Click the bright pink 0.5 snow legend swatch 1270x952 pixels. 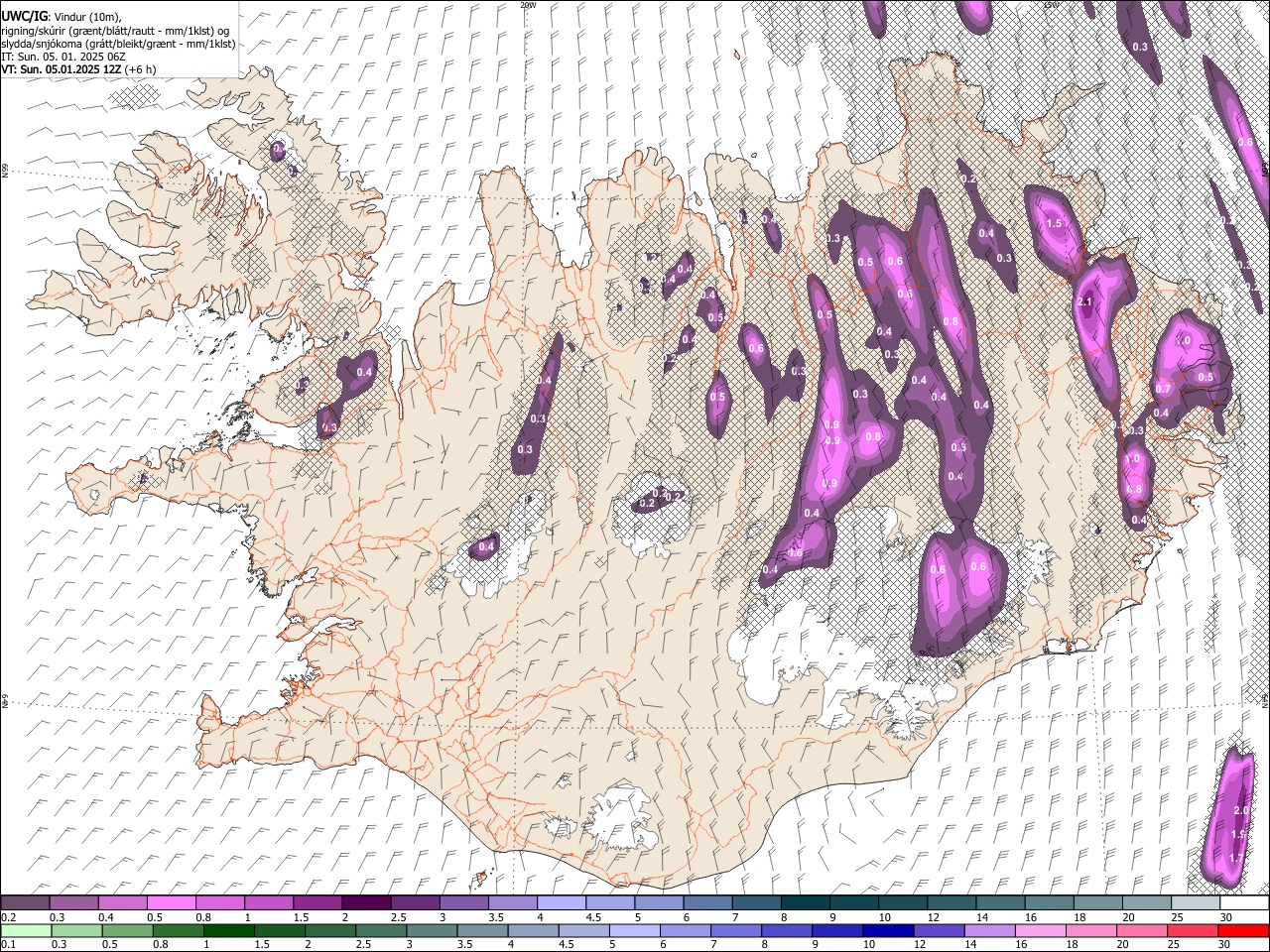pos(172,903)
